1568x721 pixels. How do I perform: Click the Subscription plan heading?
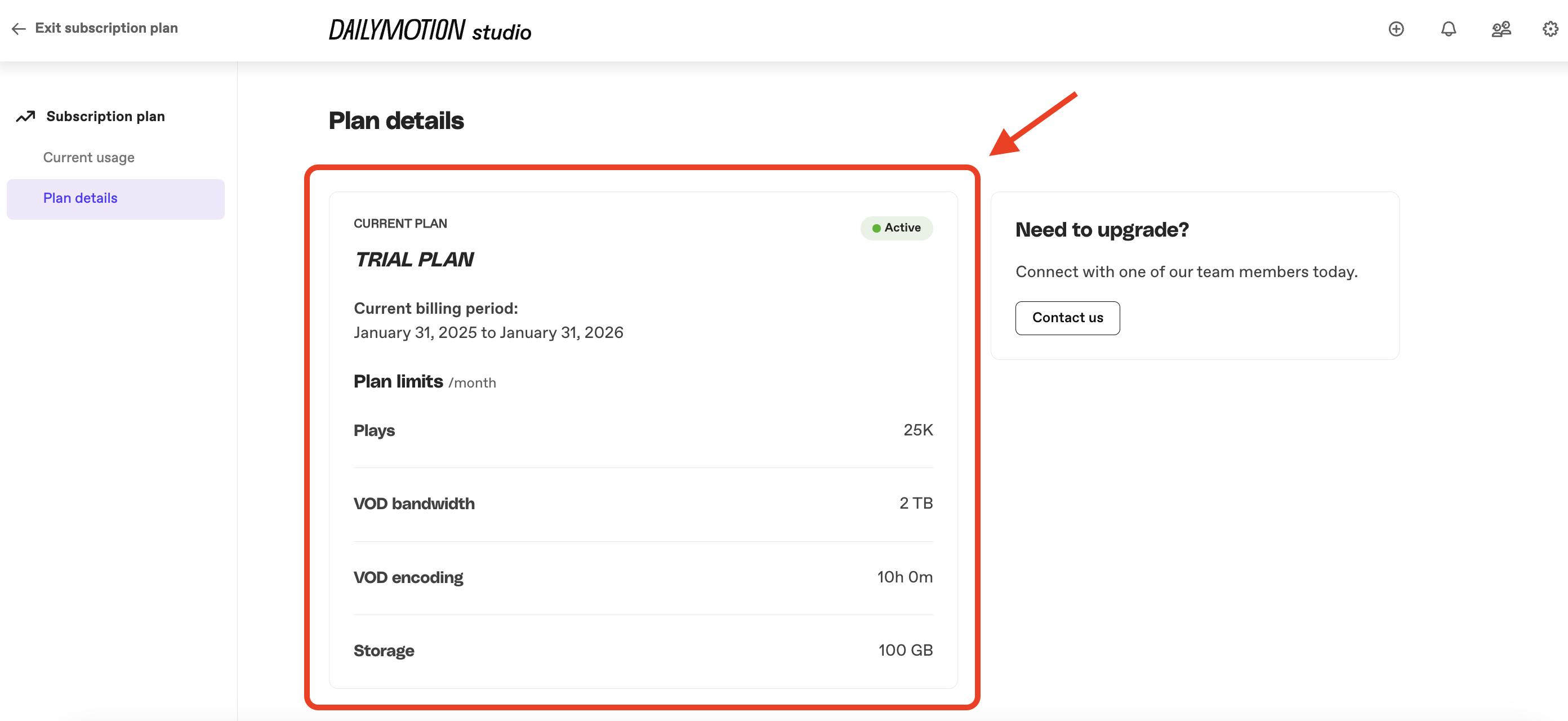click(x=105, y=116)
